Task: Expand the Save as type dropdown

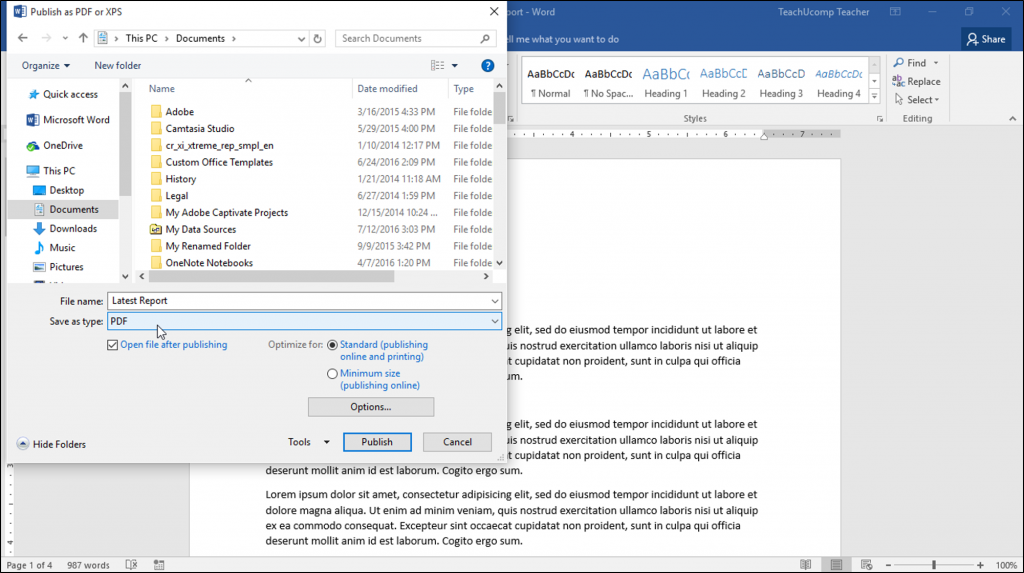Action: coord(495,321)
